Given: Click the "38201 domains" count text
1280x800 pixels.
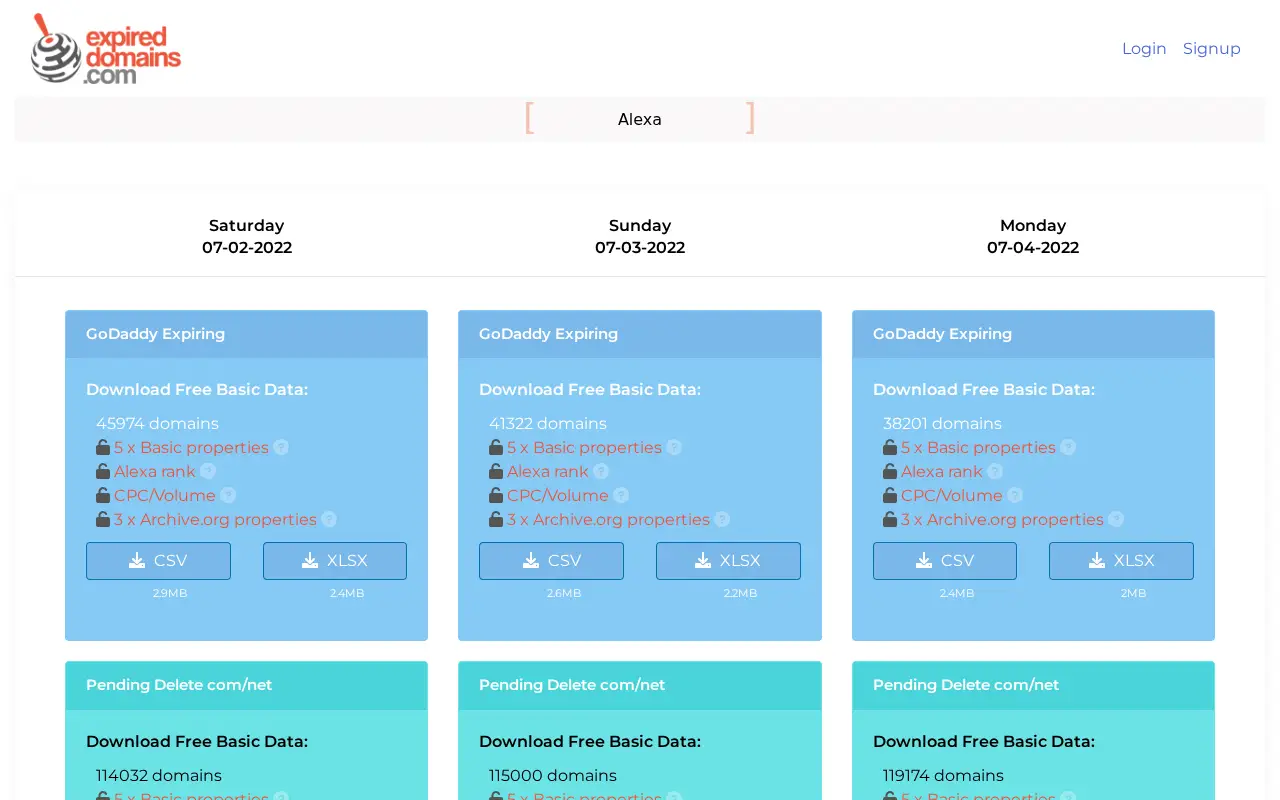Looking at the screenshot, I should click(942, 423).
